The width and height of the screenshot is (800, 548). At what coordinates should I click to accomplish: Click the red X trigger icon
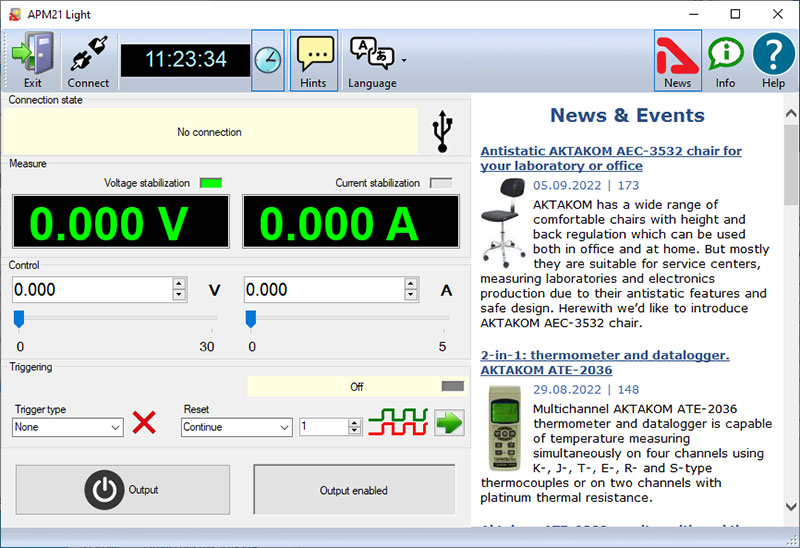coord(144,422)
